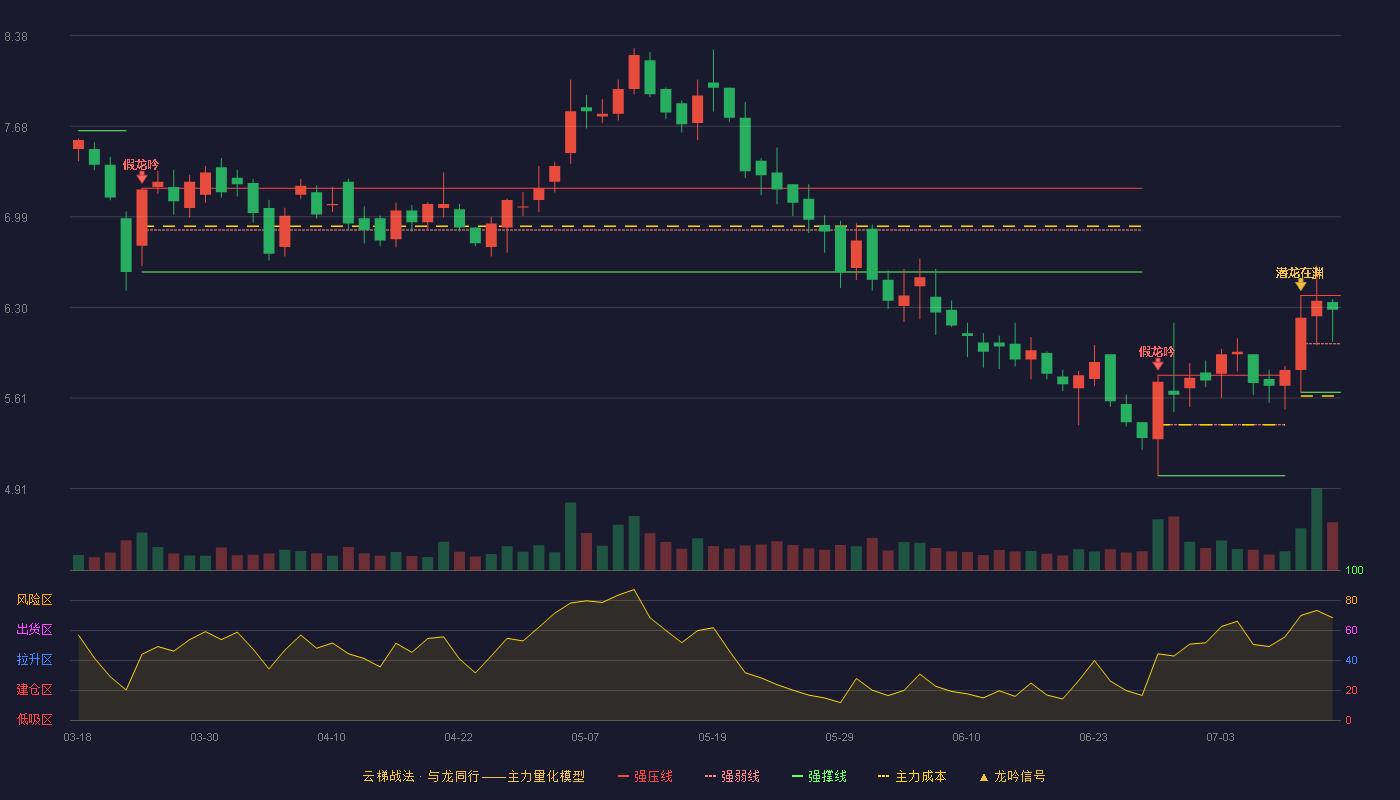Click the 0 indicator axis value
Viewport: 1400px width, 800px height.
coord(1348,721)
